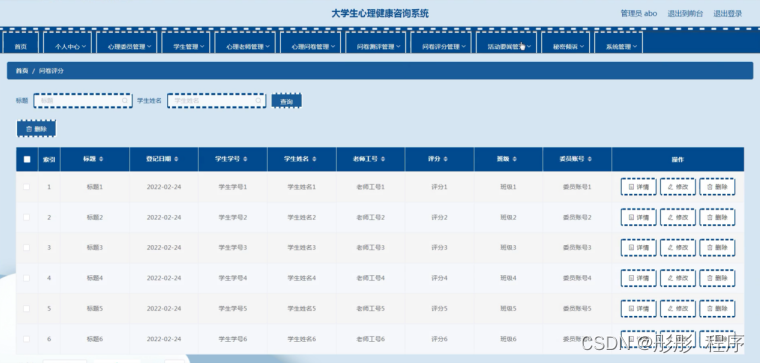This screenshot has width=760, height=363.
Task: Toggle the select-all checkbox in table header
Action: [x=27, y=159]
